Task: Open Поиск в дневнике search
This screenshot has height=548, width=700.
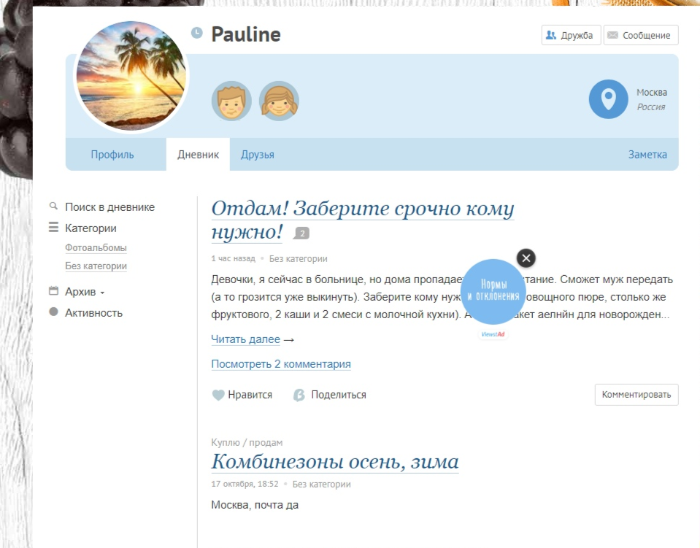Action: [109, 207]
